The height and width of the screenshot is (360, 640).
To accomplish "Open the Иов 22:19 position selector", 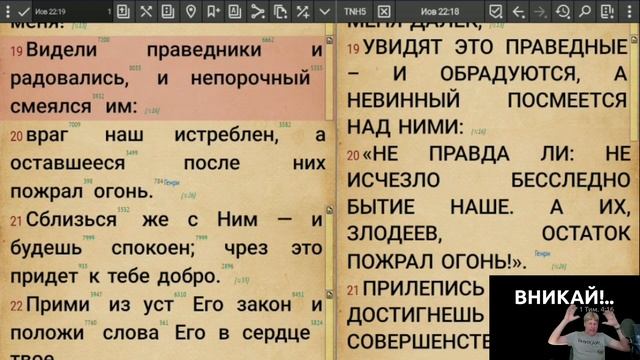I will coord(72,11).
